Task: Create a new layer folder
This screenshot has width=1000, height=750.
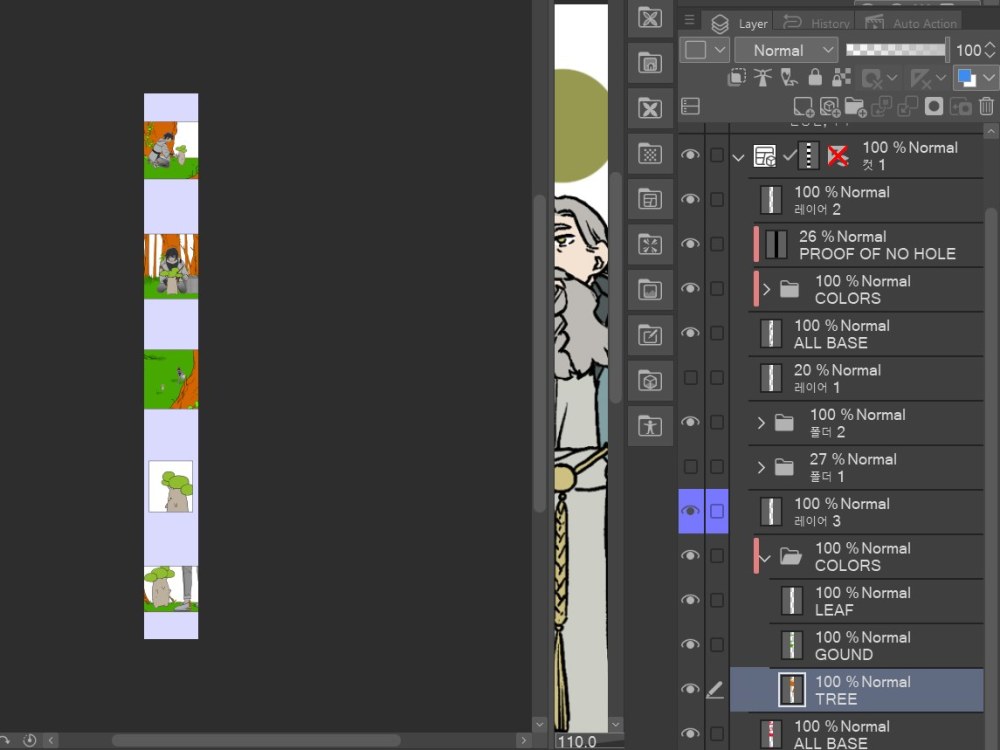Action: (855, 107)
